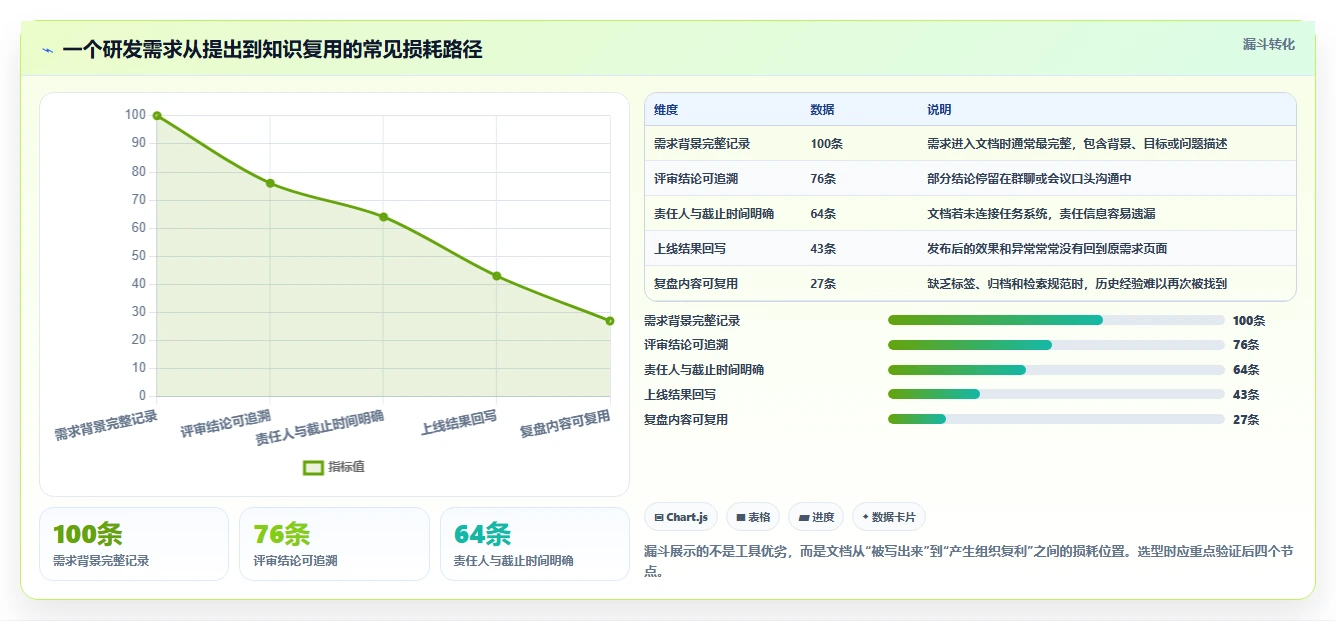Select the Chart.js tag

click(x=681, y=517)
